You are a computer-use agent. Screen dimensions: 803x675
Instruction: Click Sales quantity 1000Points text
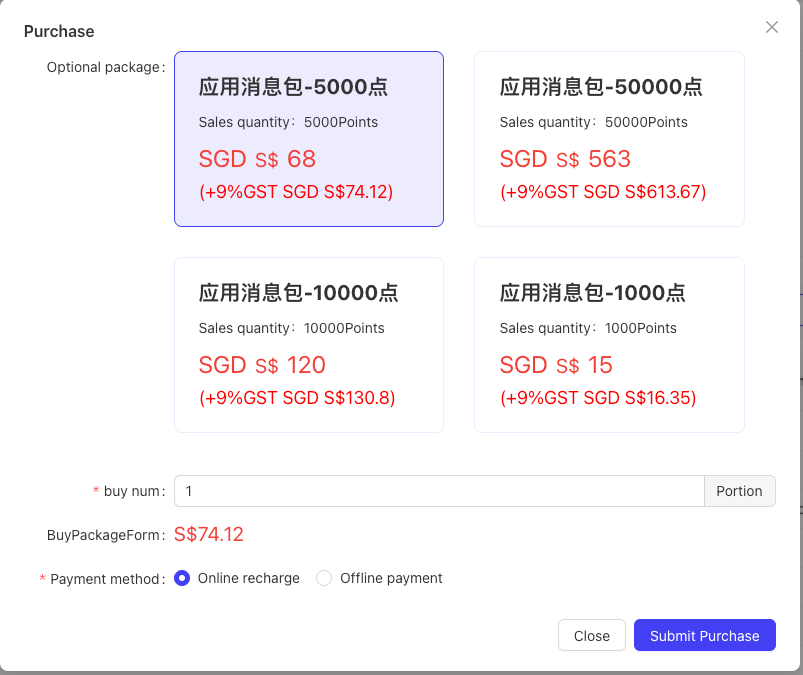588,328
